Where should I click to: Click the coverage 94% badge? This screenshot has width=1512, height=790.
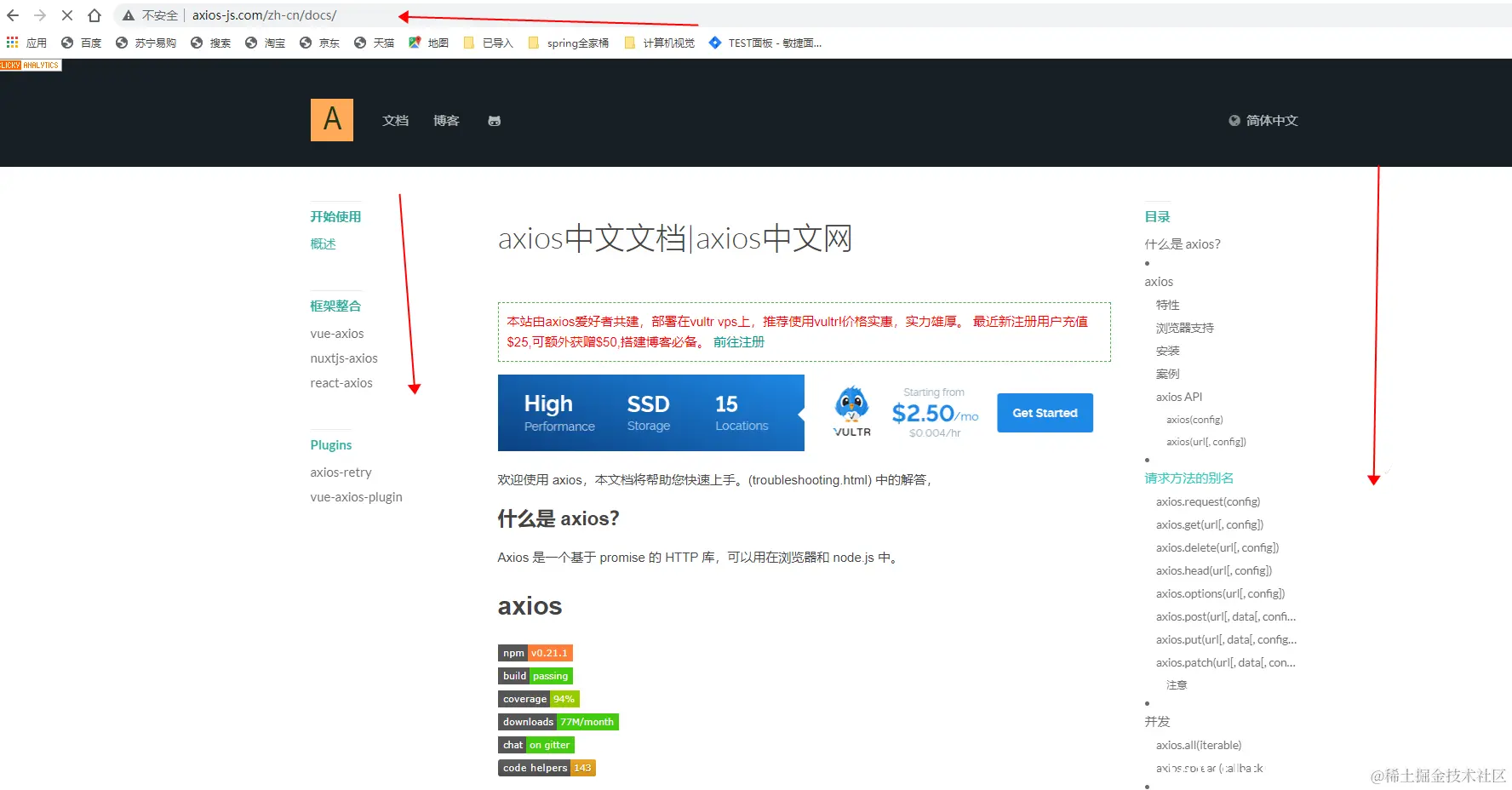coord(539,699)
